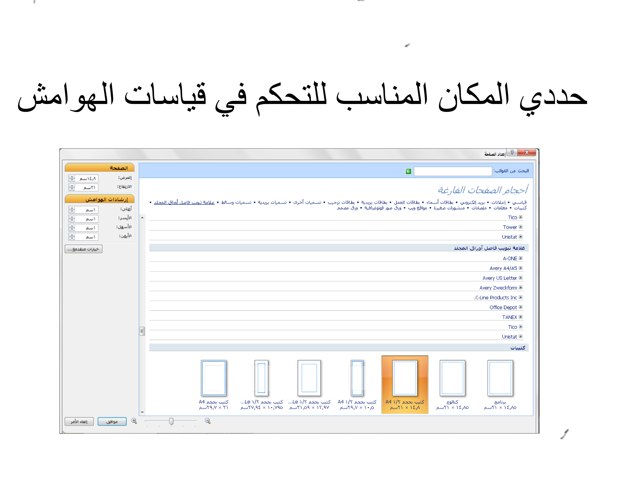Image resolution: width=640 pixels, height=480 pixels.
Task: Expand the Avery A4/A5 row
Action: (520, 268)
